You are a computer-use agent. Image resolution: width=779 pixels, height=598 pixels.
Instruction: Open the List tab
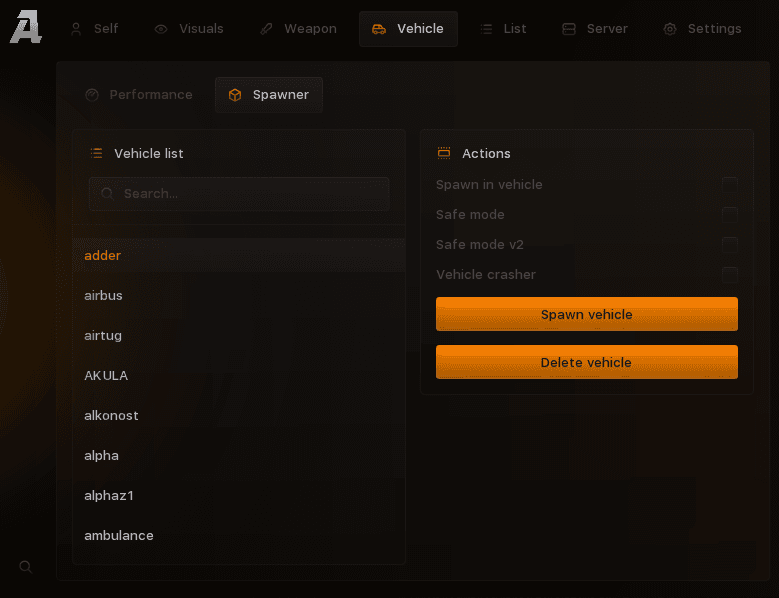pyautogui.click(x=503, y=29)
